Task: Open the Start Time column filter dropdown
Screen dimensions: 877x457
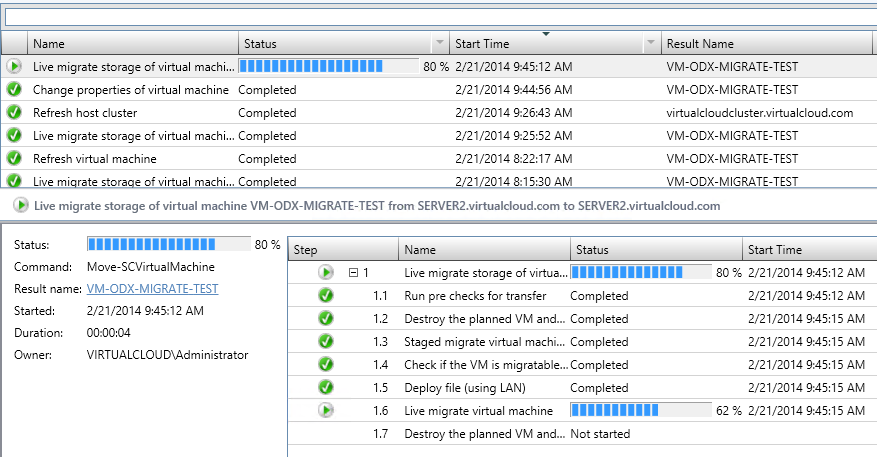Action: click(650, 44)
